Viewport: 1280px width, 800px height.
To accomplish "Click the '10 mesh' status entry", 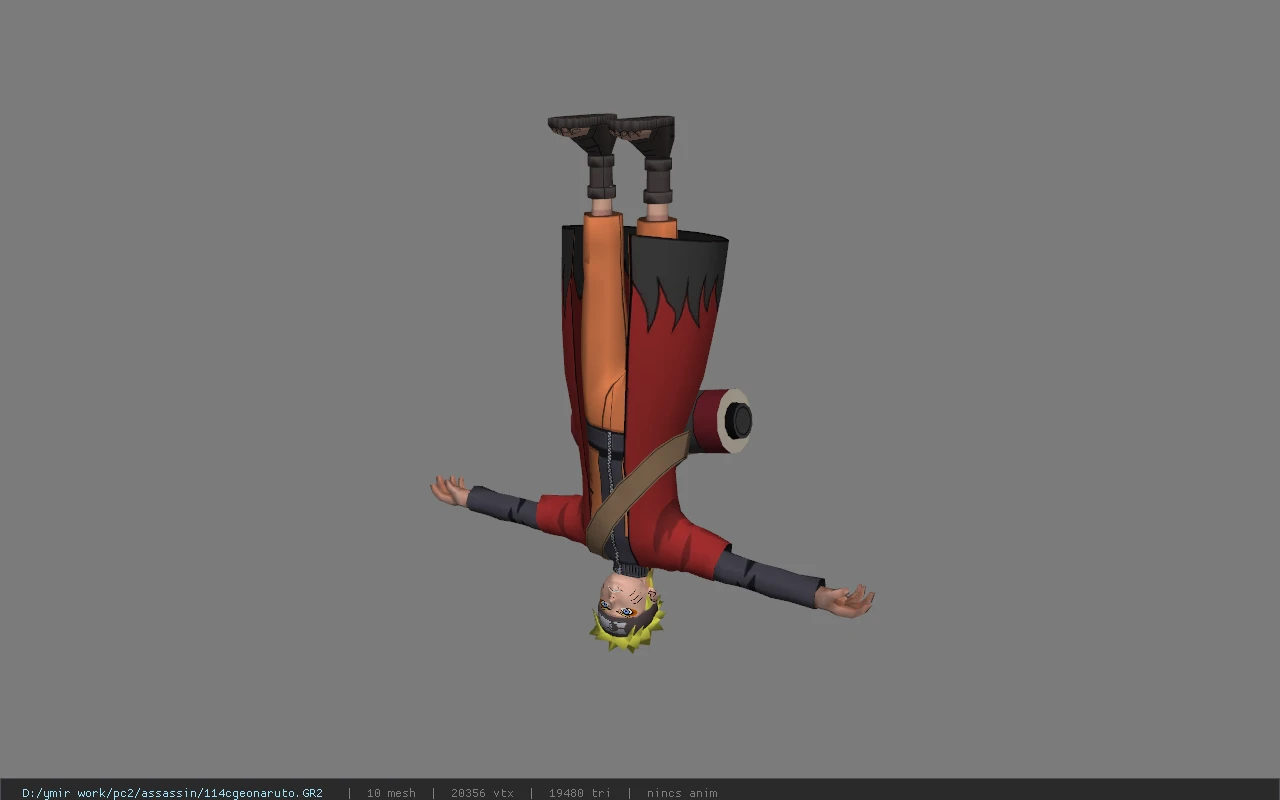I will pyautogui.click(x=391, y=793).
